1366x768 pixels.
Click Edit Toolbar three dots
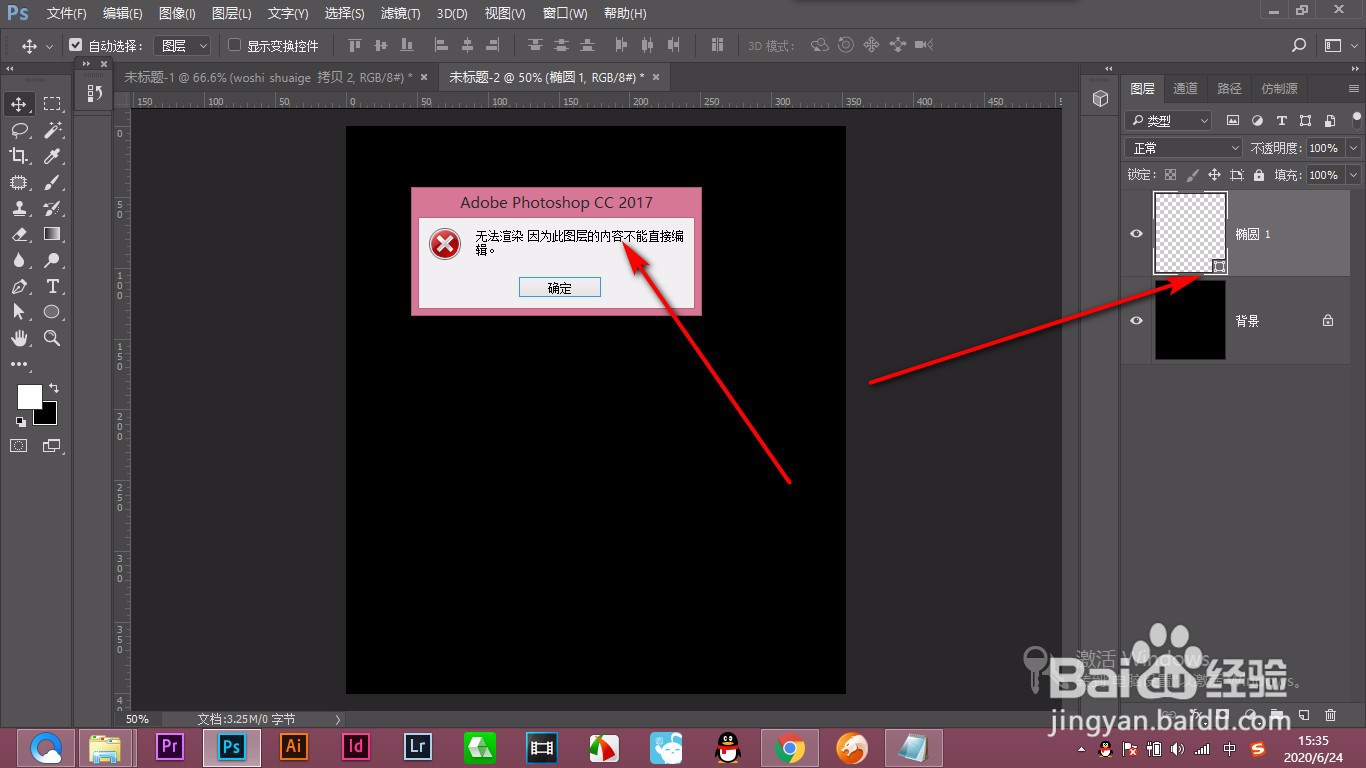click(x=19, y=364)
